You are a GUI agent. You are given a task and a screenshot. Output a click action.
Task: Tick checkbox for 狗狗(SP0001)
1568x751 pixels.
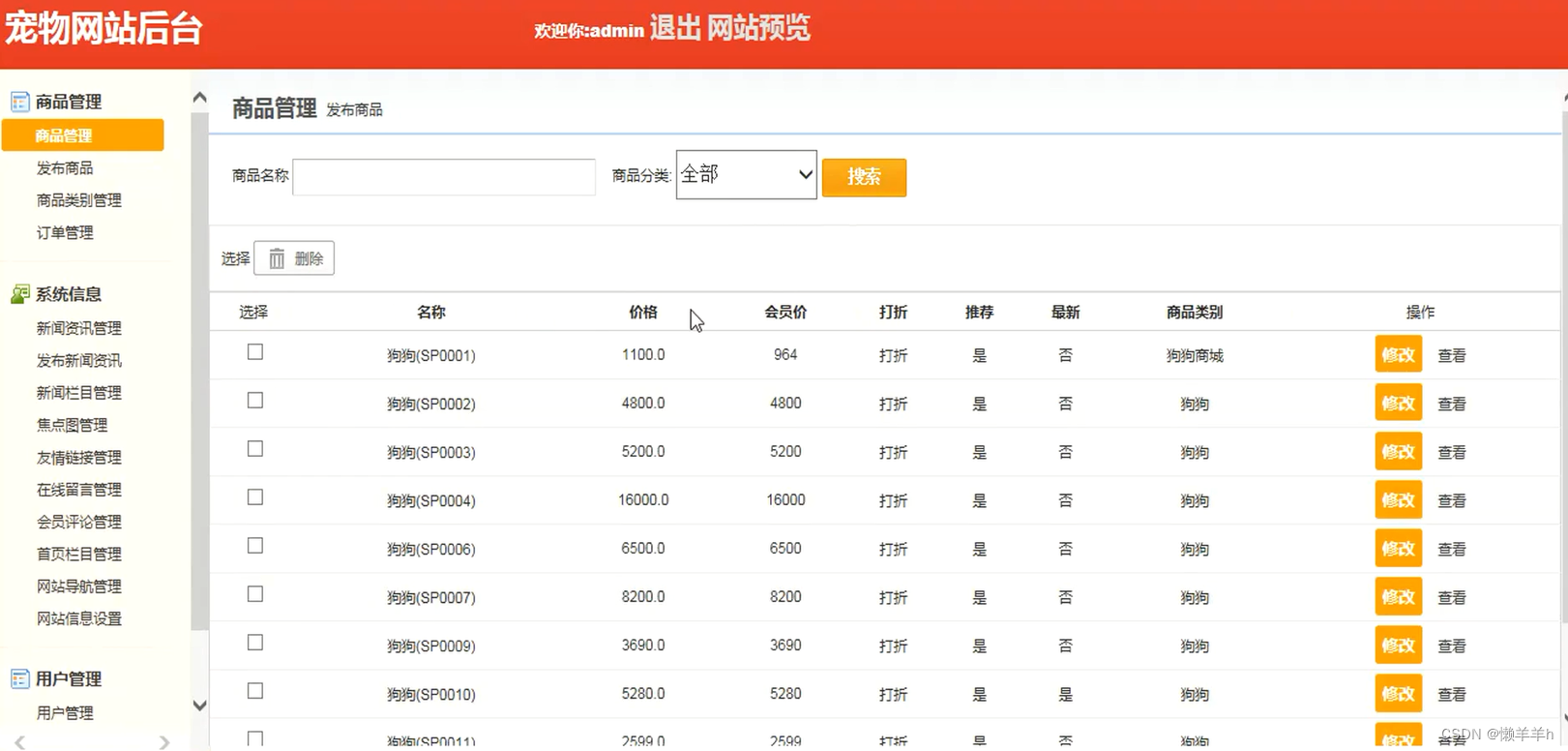point(255,352)
